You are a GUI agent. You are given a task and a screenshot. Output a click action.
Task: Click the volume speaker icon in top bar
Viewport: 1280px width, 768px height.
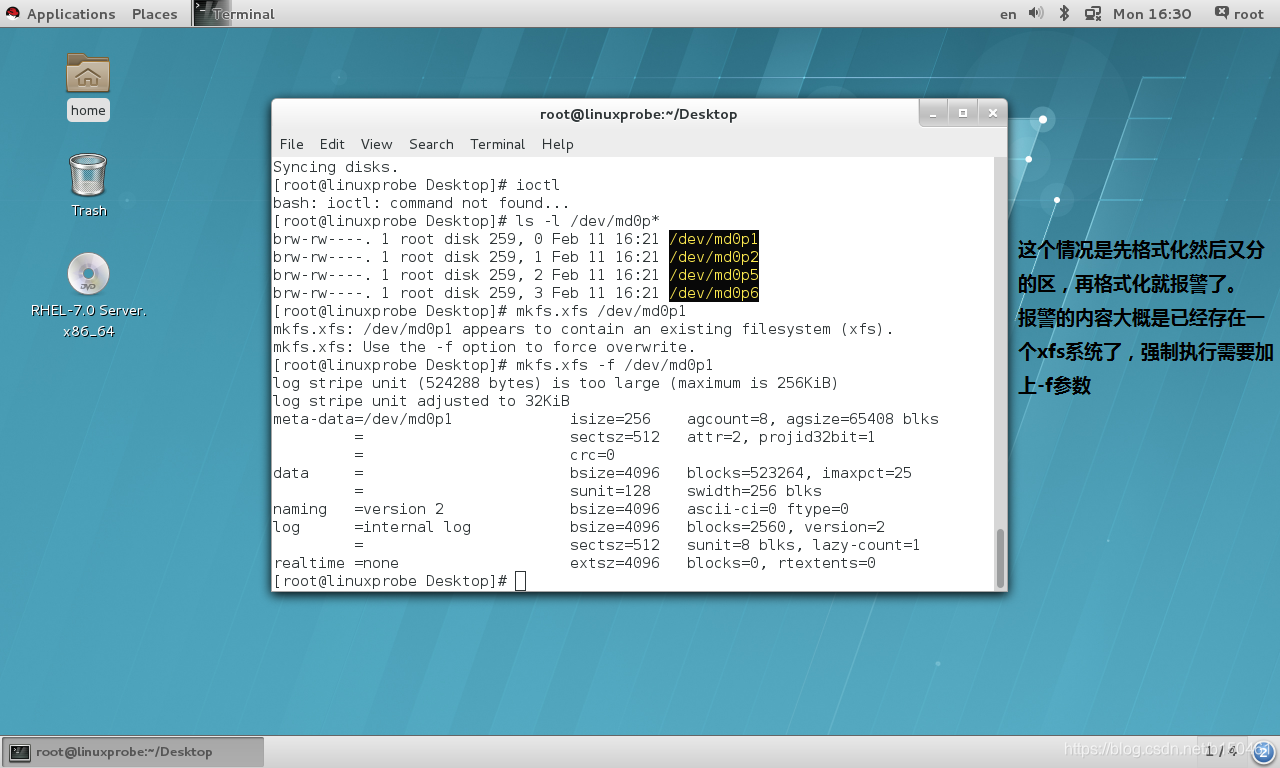(x=1036, y=13)
